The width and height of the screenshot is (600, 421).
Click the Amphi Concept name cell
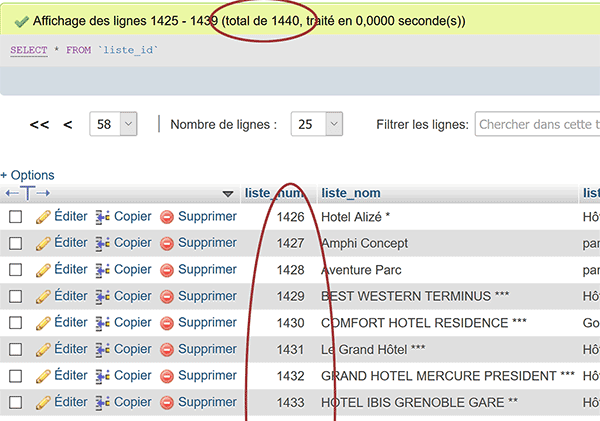click(x=365, y=243)
